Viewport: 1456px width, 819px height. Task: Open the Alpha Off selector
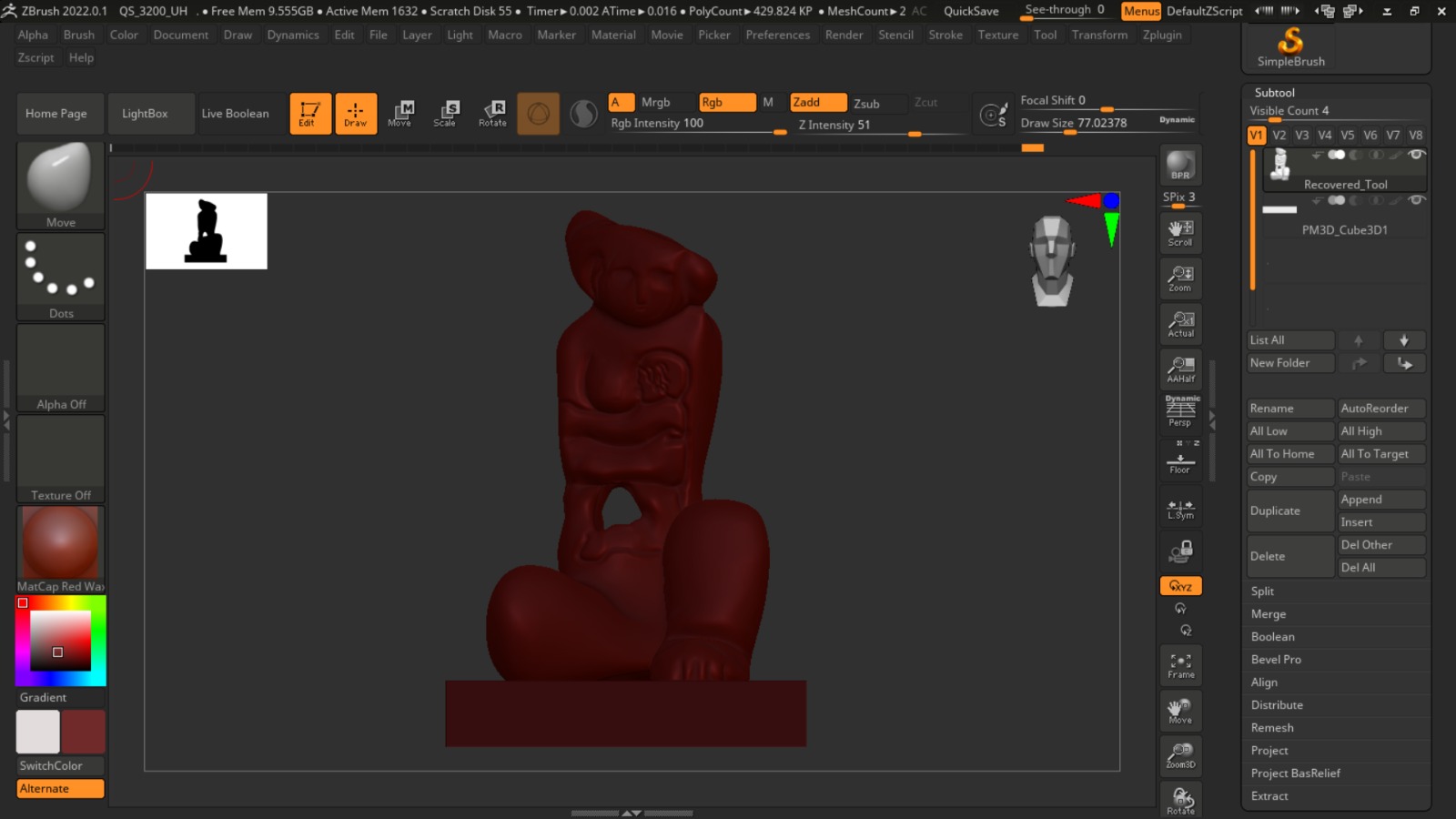[61, 368]
